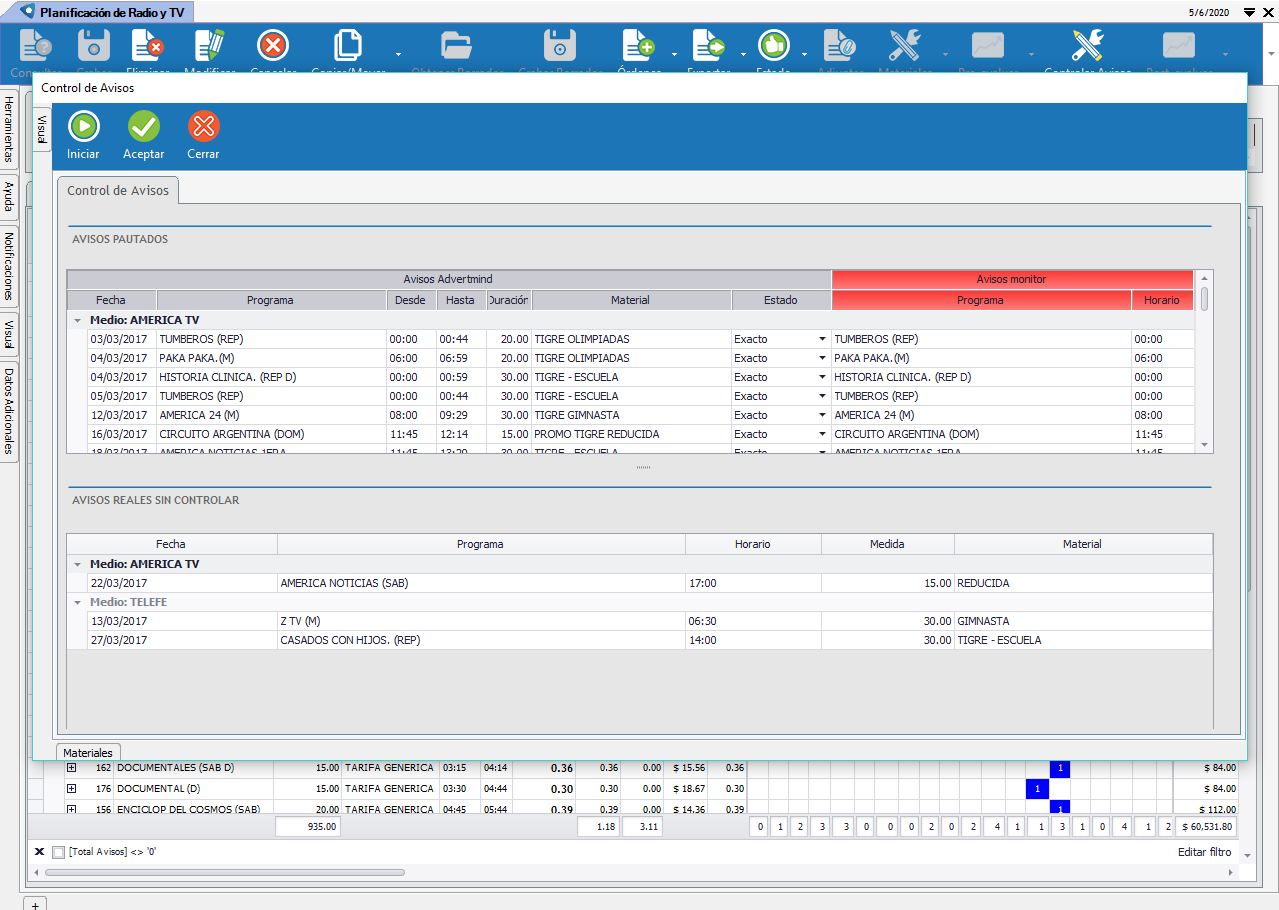Image resolution: width=1279 pixels, height=910 pixels.
Task: Click the Órdenes toolbar icon
Action: (x=638, y=46)
